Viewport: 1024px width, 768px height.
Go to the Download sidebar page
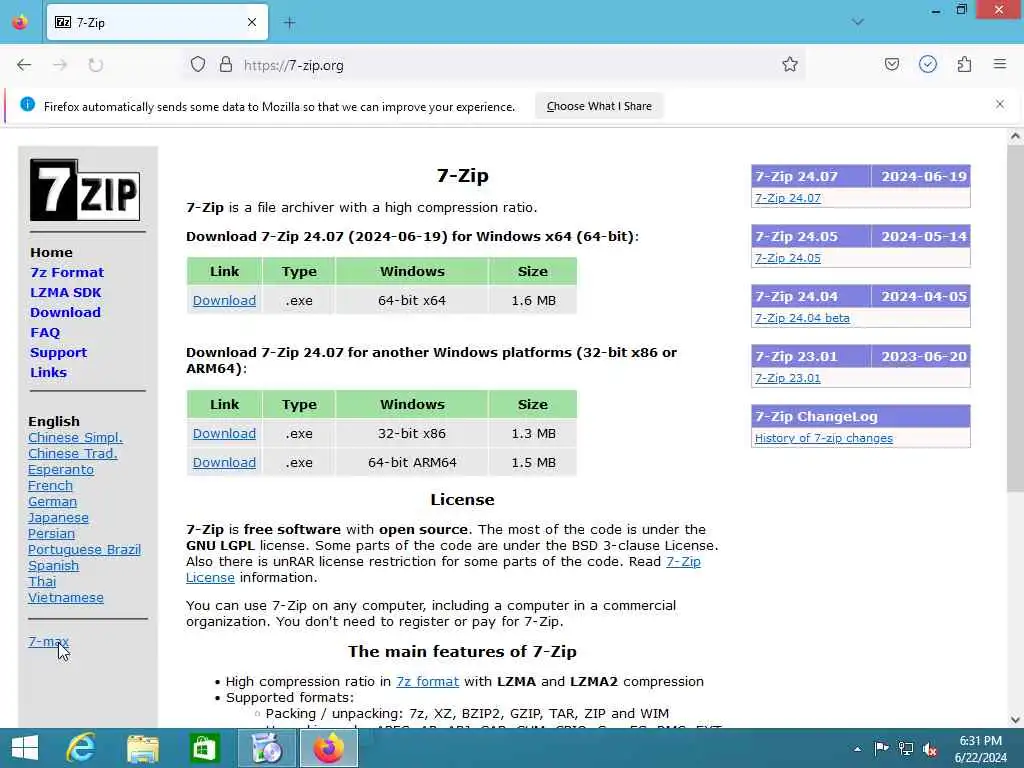(65, 312)
